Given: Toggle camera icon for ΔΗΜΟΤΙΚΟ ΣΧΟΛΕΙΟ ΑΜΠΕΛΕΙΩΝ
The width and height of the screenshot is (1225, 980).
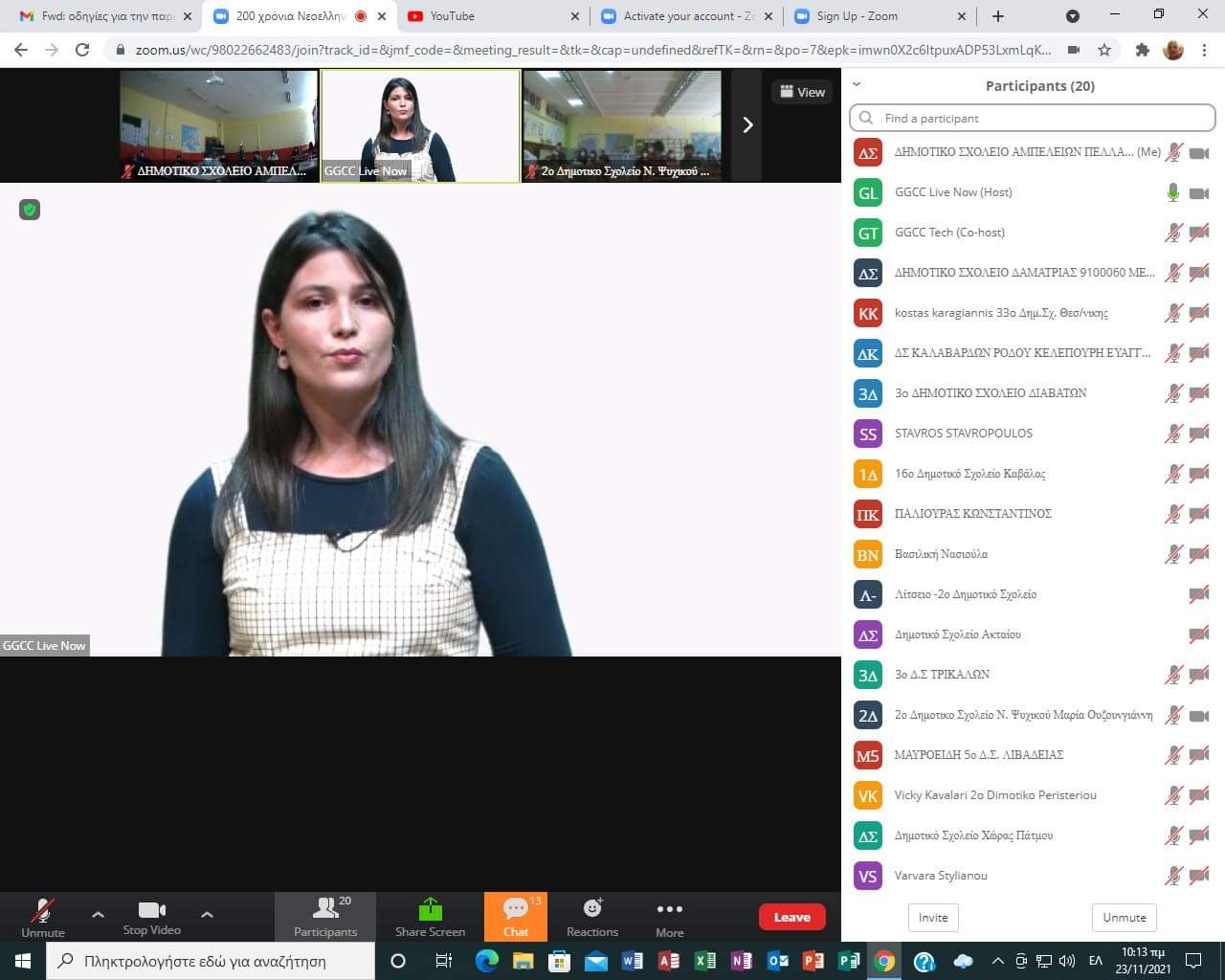Looking at the screenshot, I should 1199,153.
